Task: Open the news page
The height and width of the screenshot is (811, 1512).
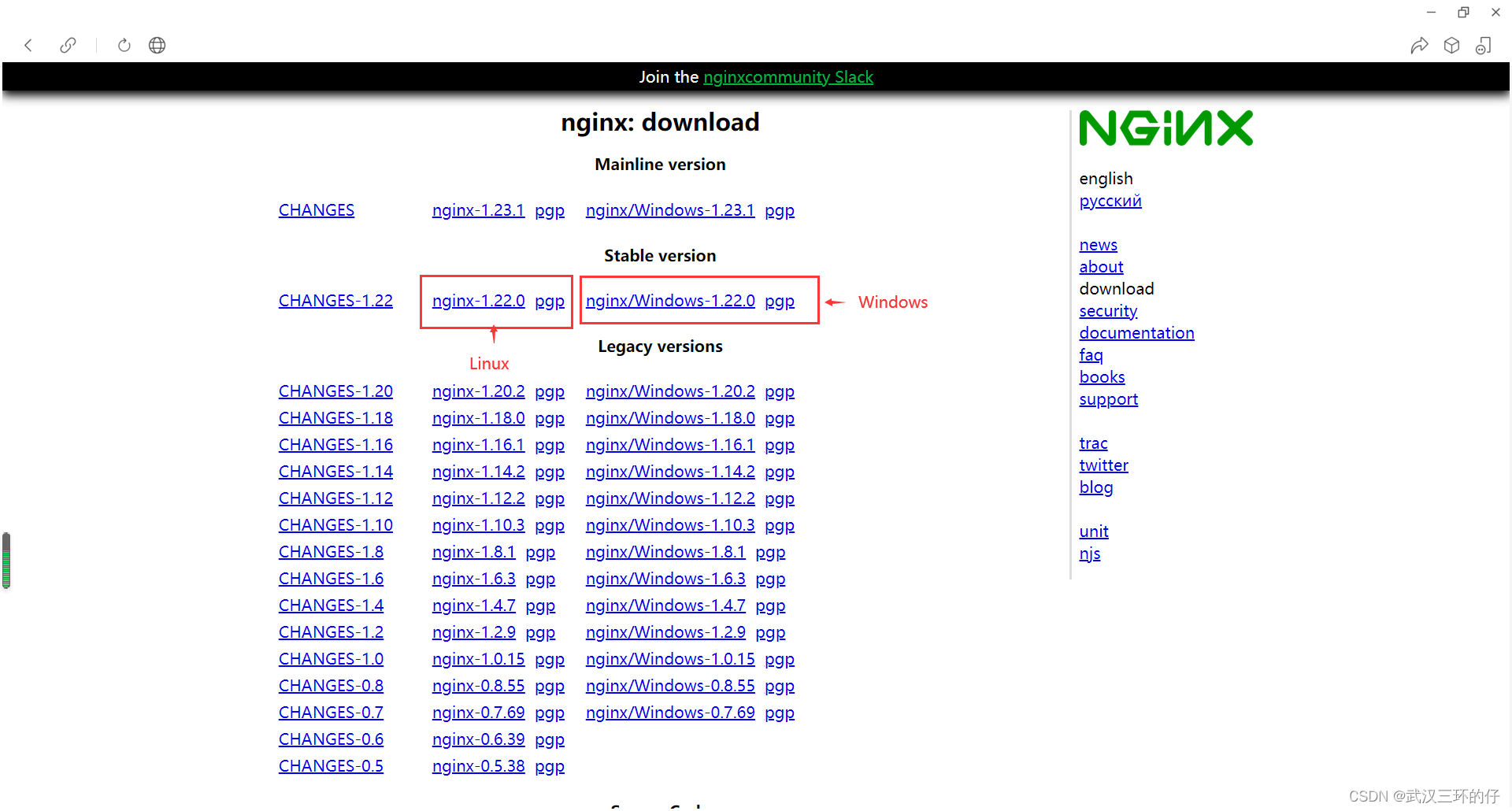Action: click(x=1099, y=245)
